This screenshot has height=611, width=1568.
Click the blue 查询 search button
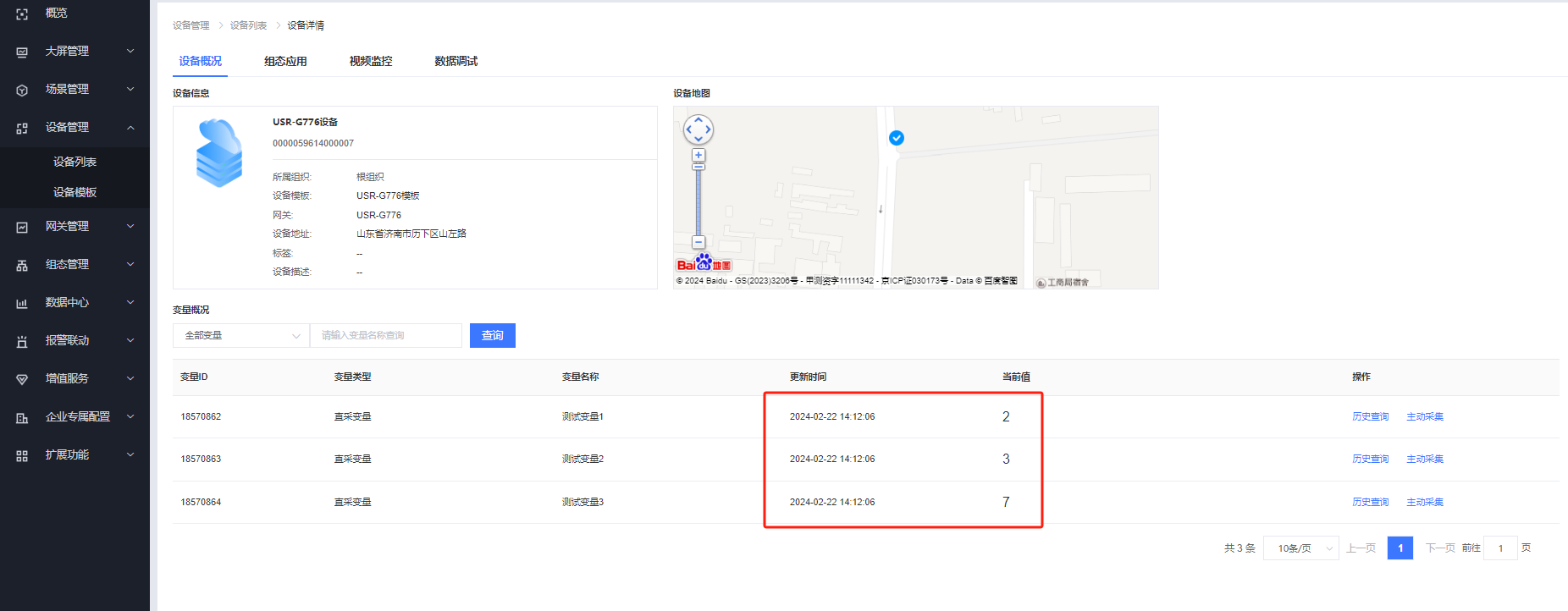(492, 336)
